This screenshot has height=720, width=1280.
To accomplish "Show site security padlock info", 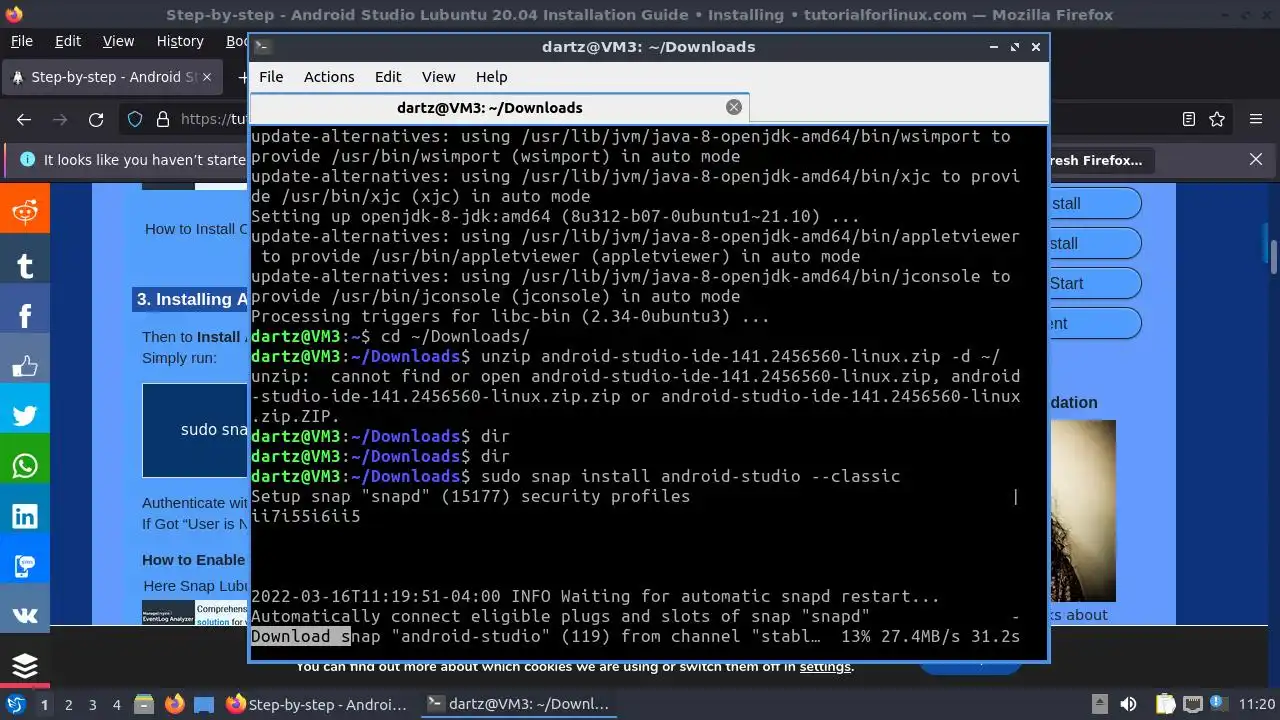I will [163, 119].
